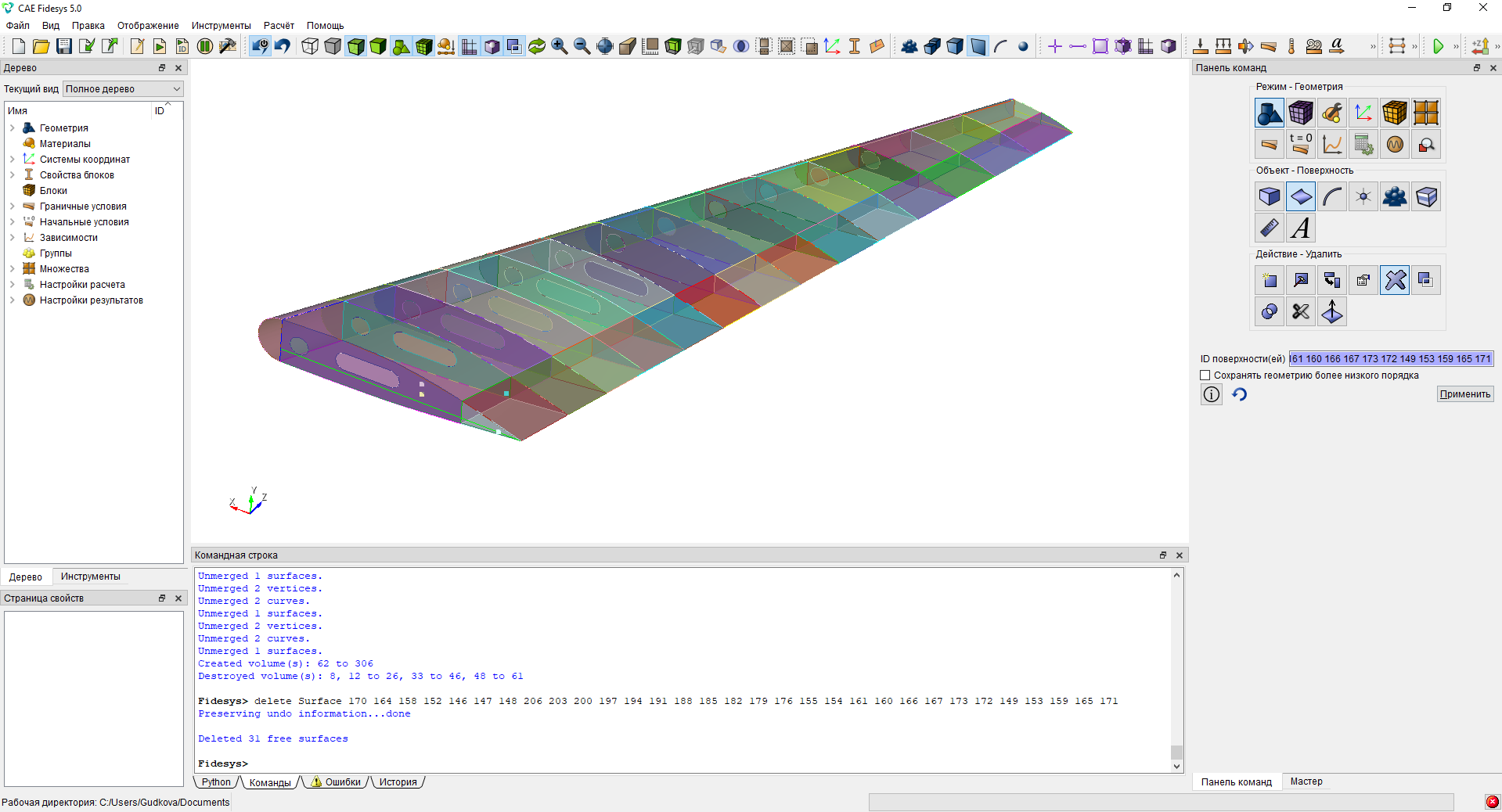Click the info button in command panel
This screenshot has height=812, width=1502.
1212,394
